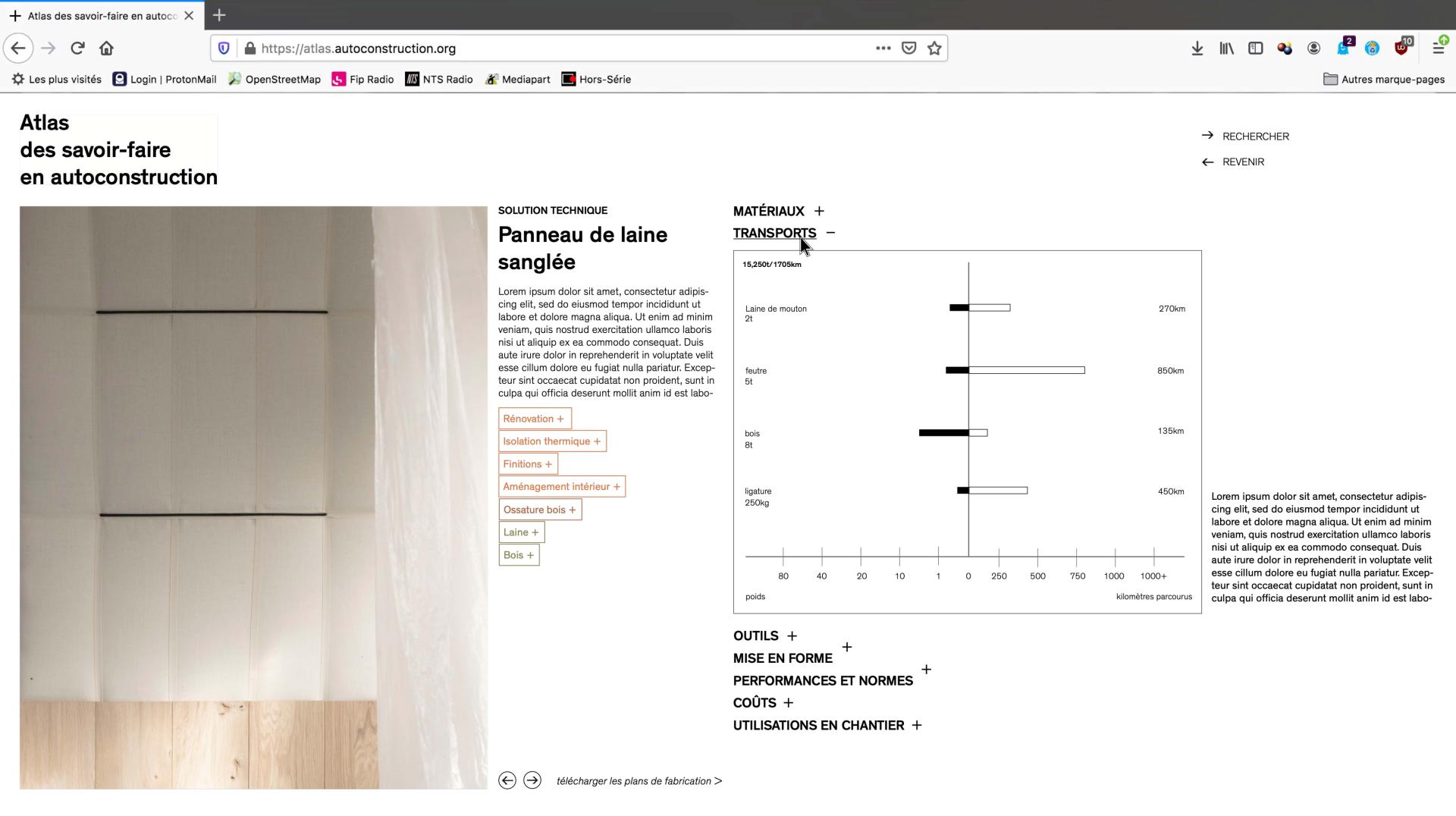Image resolution: width=1456 pixels, height=816 pixels.
Task: Click the browser reload icon
Action: click(x=77, y=49)
